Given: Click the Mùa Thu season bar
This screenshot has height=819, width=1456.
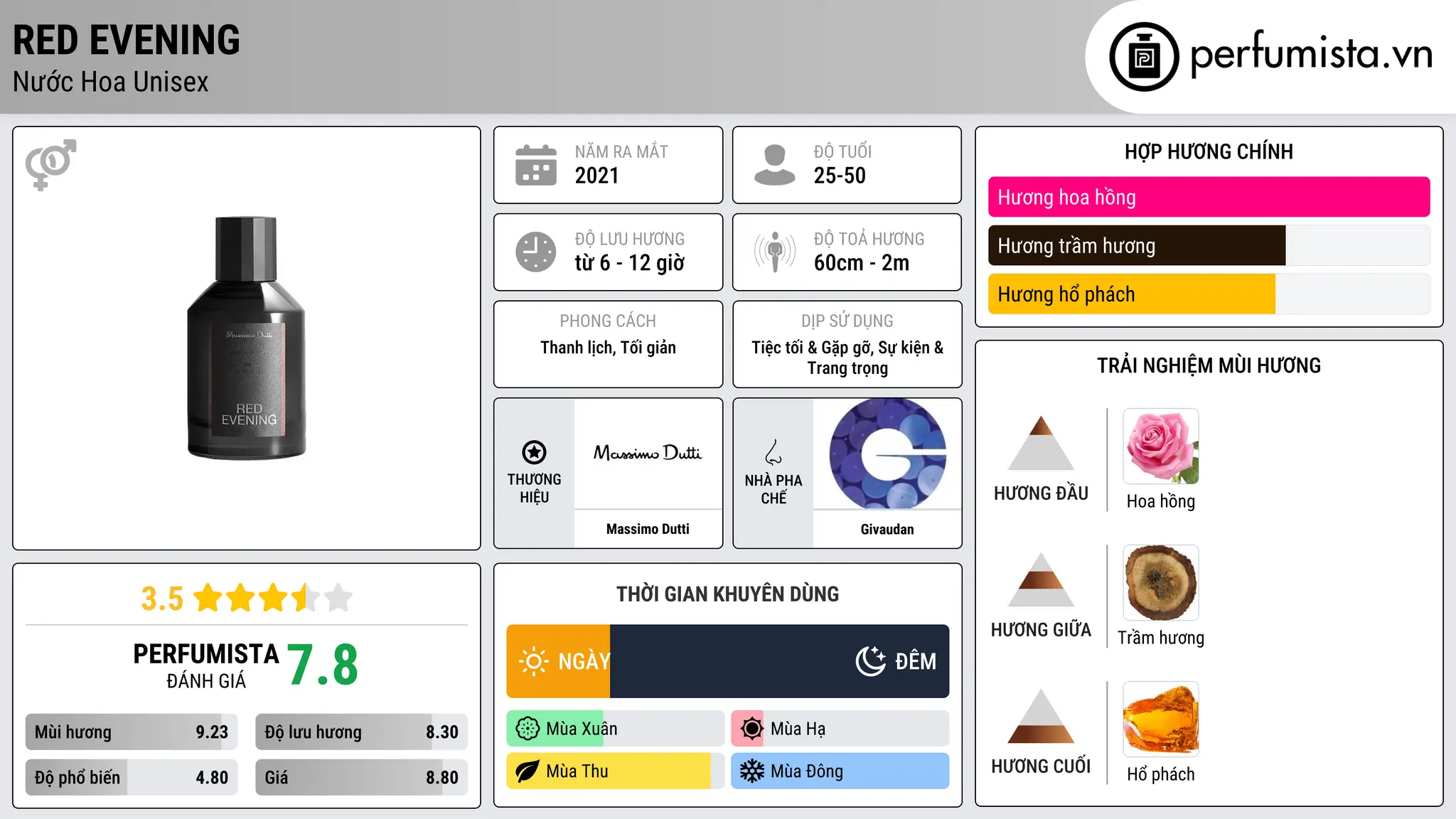Looking at the screenshot, I should pos(616,771).
